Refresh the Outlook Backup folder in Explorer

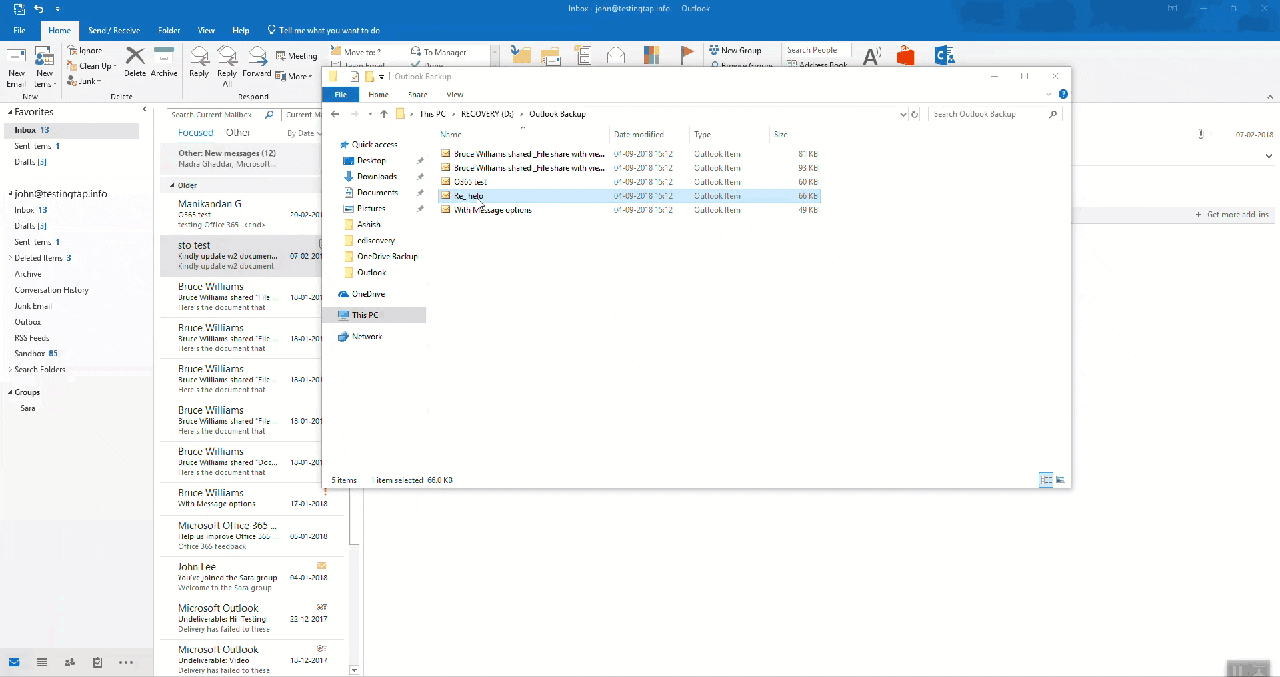click(915, 114)
